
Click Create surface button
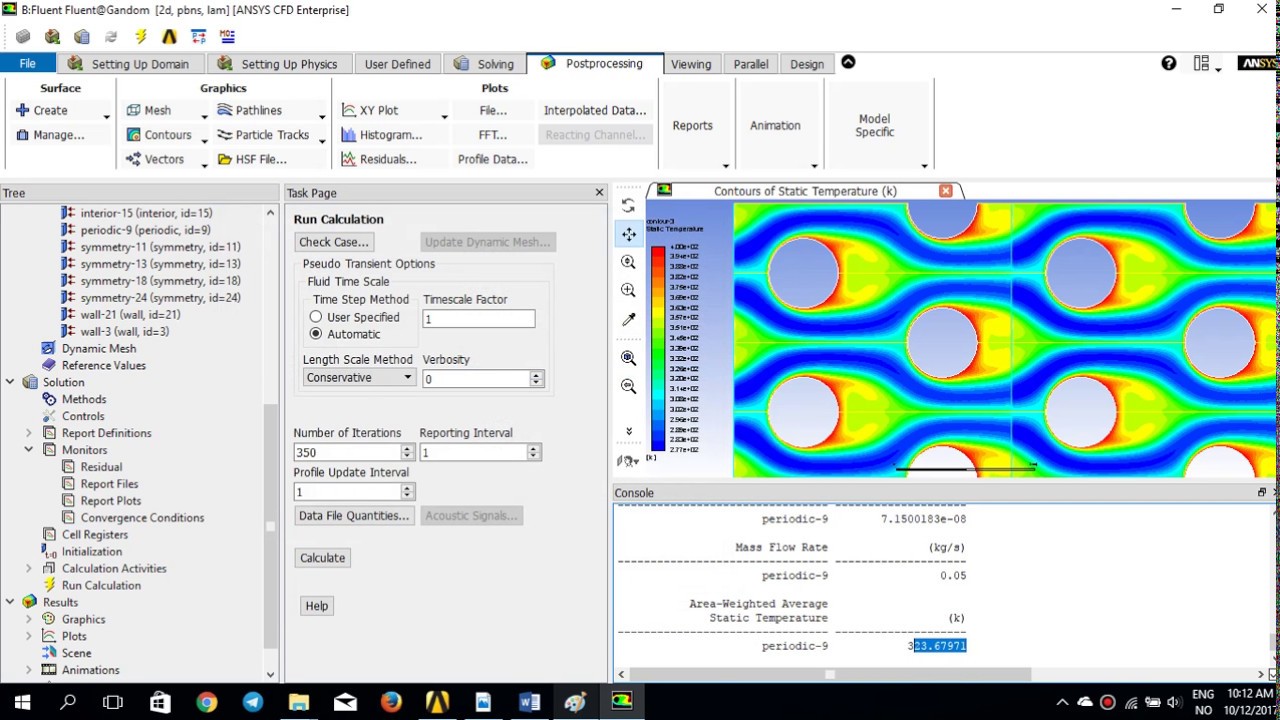(42, 110)
